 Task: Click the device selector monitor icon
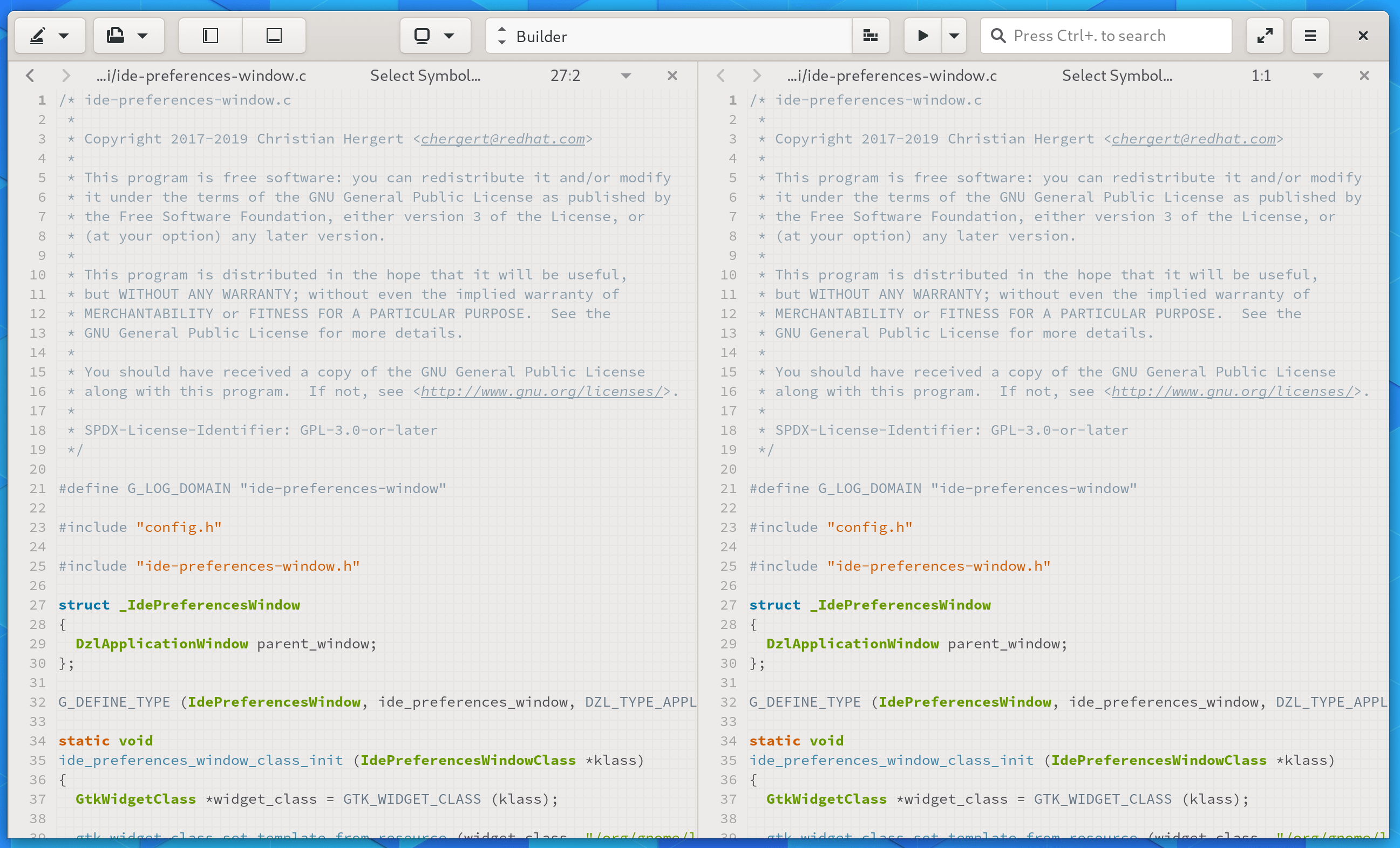[x=422, y=35]
